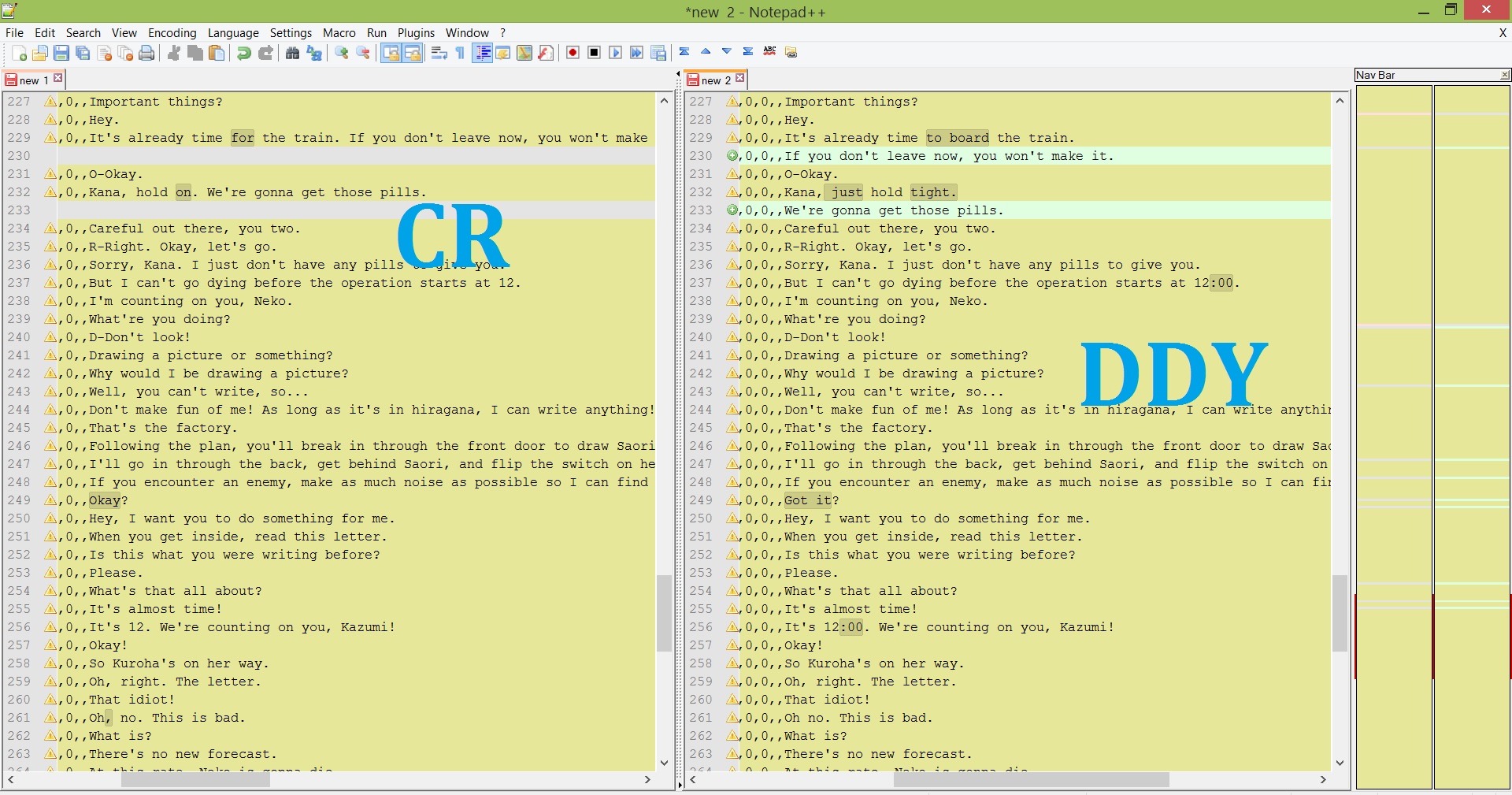Close the new 1 tab

tap(58, 78)
